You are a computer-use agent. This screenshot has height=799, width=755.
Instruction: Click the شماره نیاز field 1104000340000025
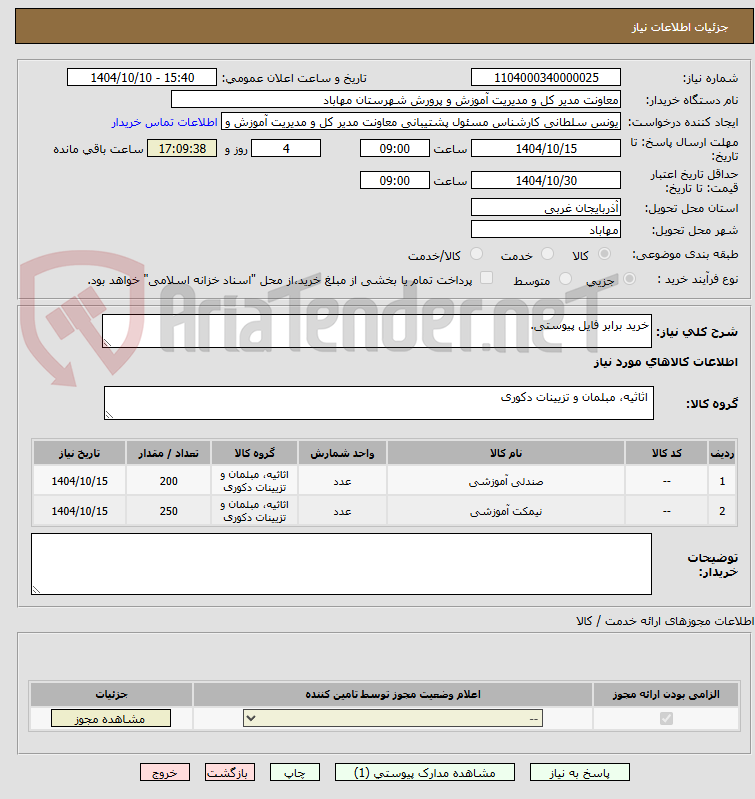(546, 77)
